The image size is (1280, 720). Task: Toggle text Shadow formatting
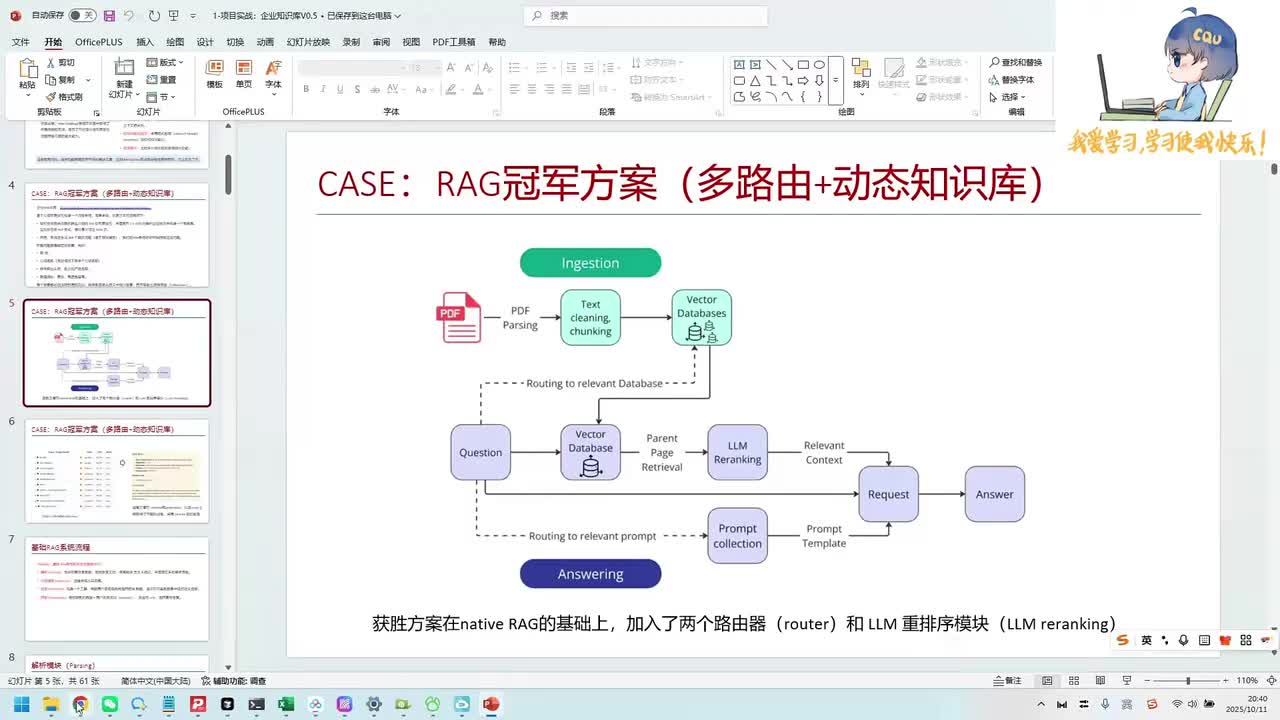tap(357, 89)
